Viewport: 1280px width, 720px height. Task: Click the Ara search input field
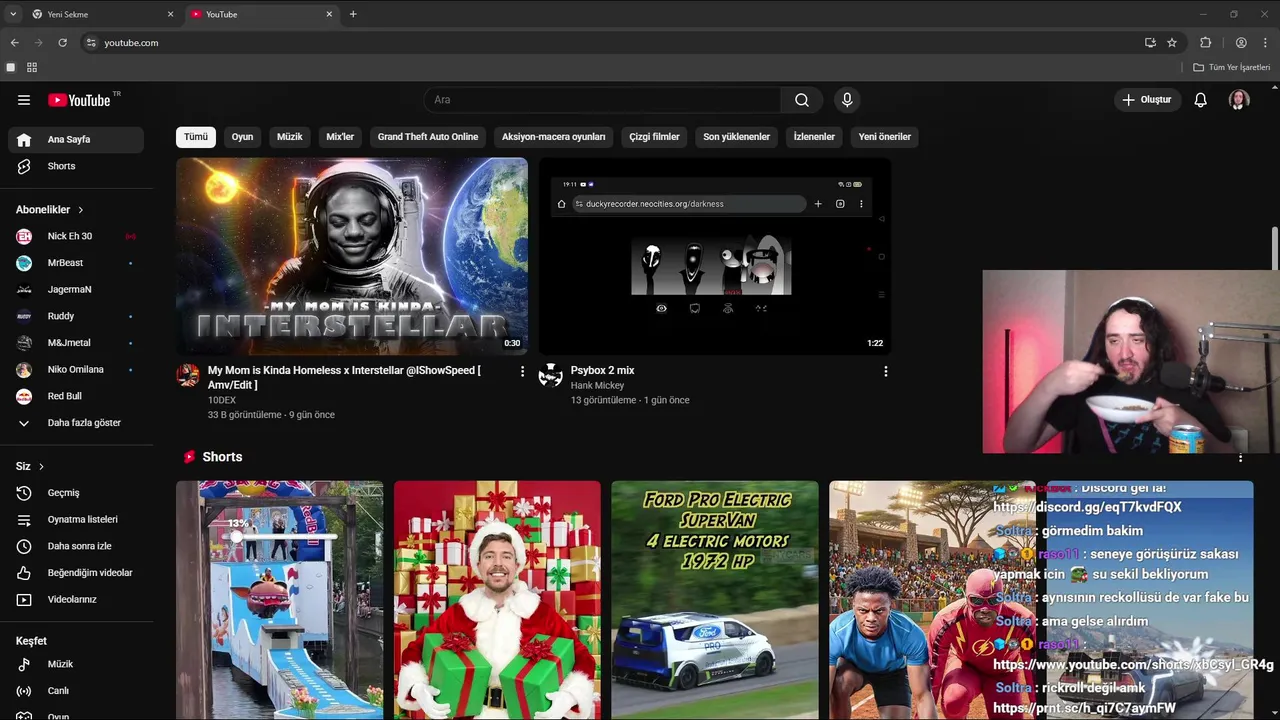click(x=603, y=100)
